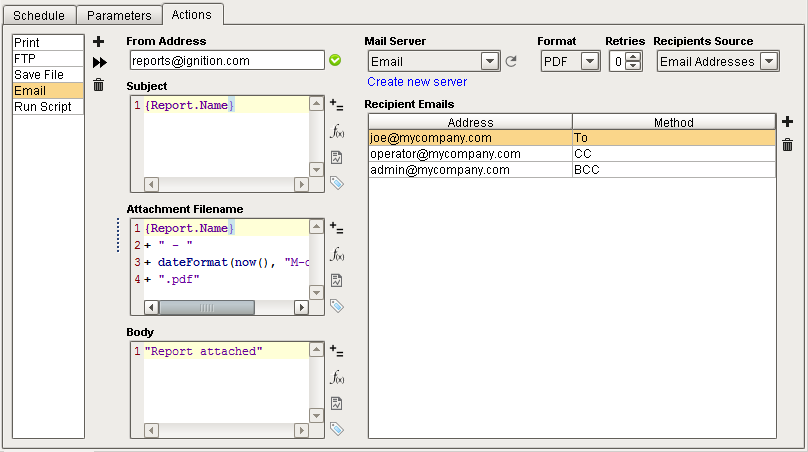Open Attachment Filename function picker icon

337,254
